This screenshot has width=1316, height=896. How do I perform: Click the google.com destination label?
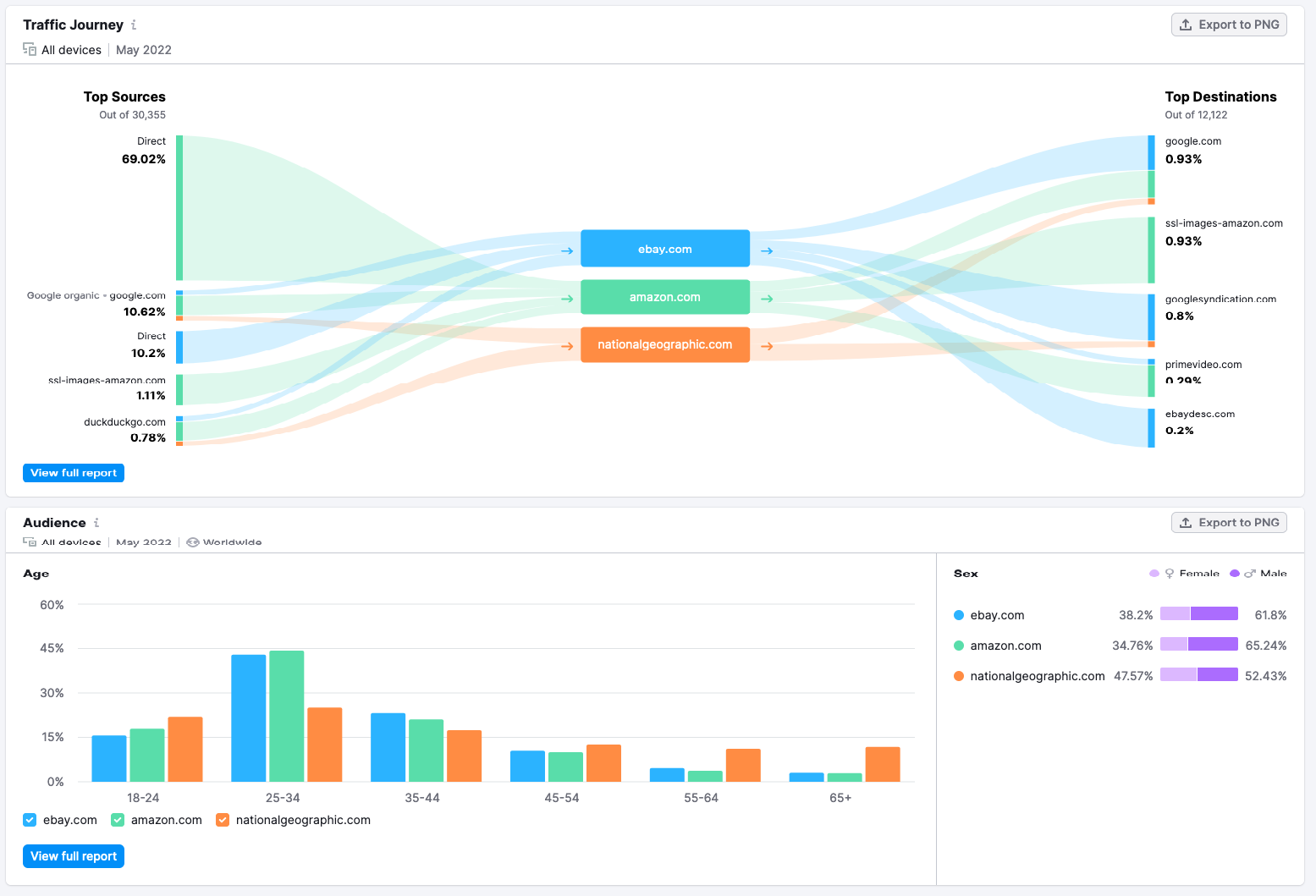1193,141
